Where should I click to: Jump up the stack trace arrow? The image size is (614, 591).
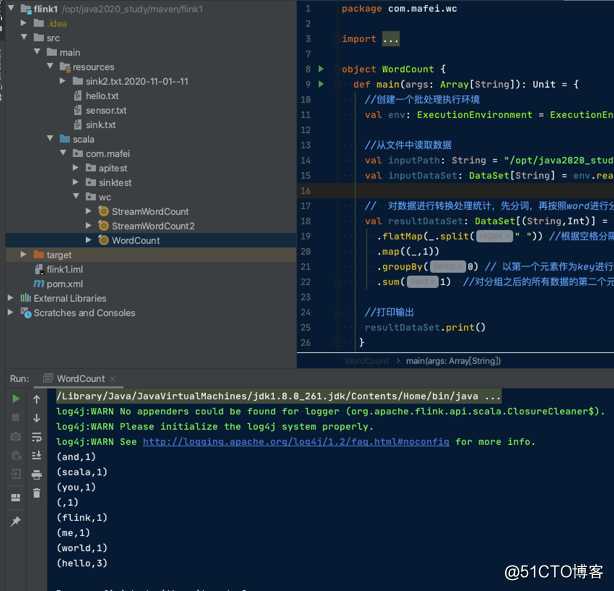click(36, 399)
